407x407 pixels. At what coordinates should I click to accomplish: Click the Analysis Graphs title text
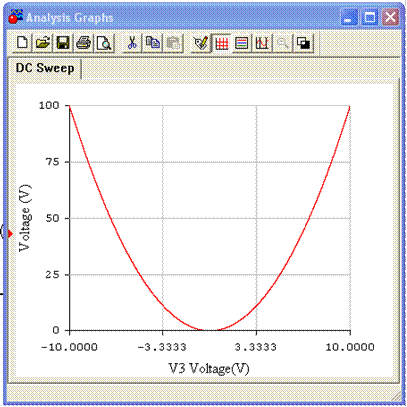[70, 18]
